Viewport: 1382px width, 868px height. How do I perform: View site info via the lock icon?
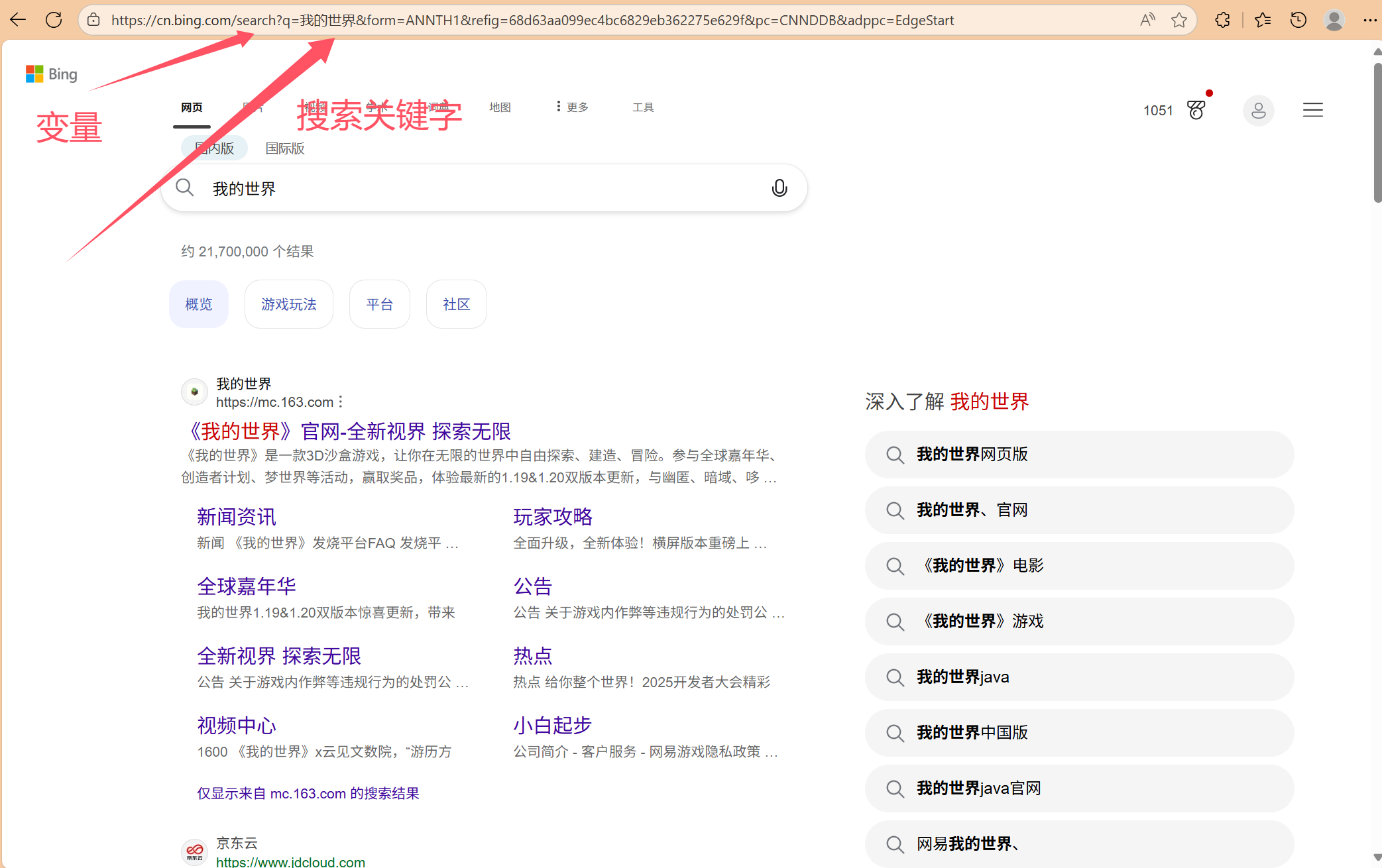pyautogui.click(x=94, y=20)
